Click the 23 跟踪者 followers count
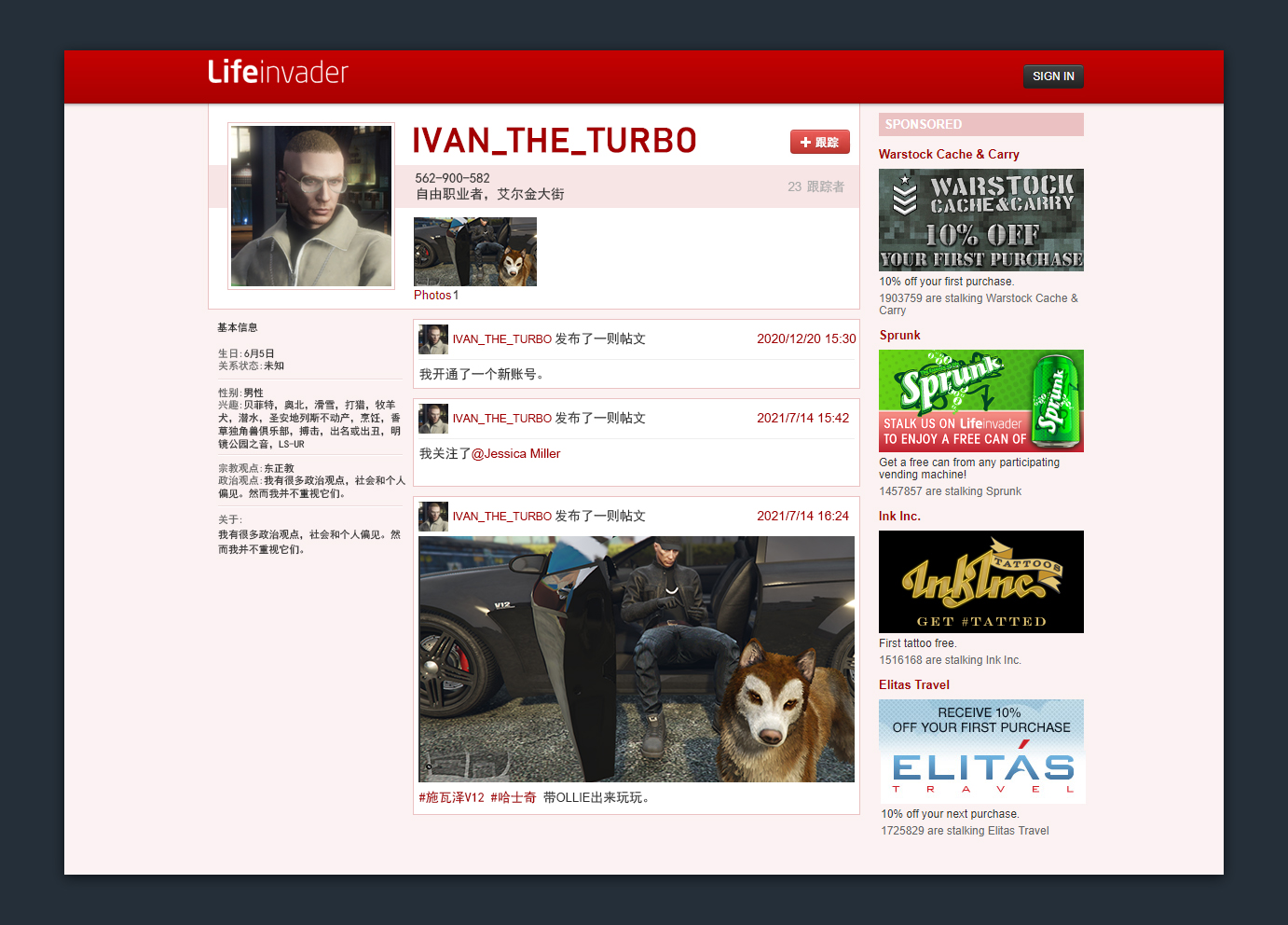Viewport: 1288px width, 925px height. [x=815, y=186]
